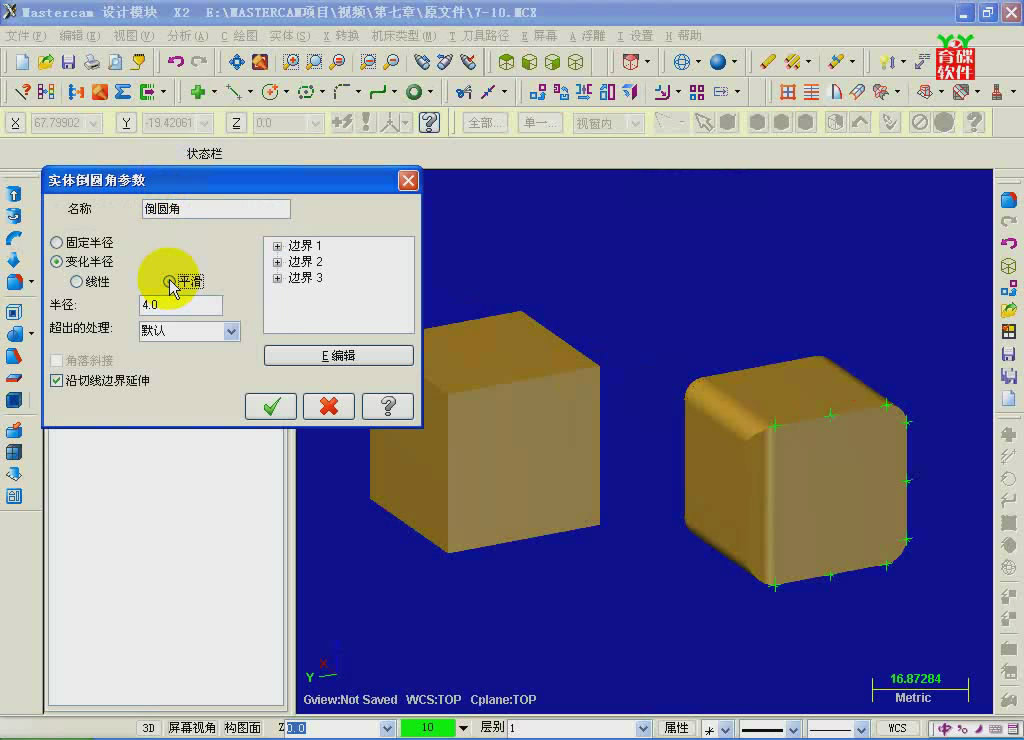Open the Z depth dropdown in status bar
Viewport: 1024px width, 740px height.
point(387,728)
